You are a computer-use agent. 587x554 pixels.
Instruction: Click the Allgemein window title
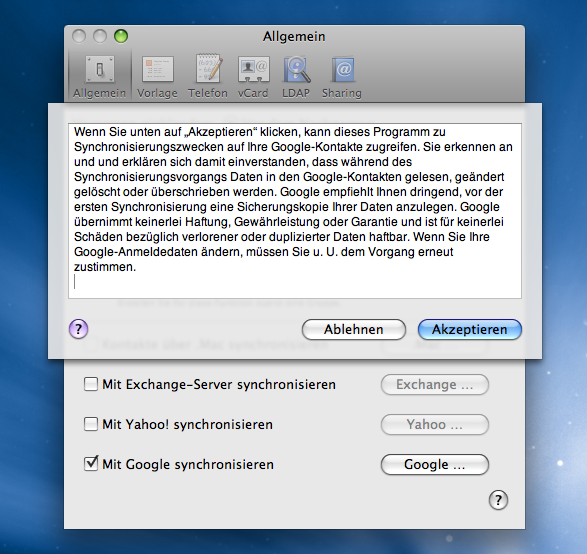(294, 37)
